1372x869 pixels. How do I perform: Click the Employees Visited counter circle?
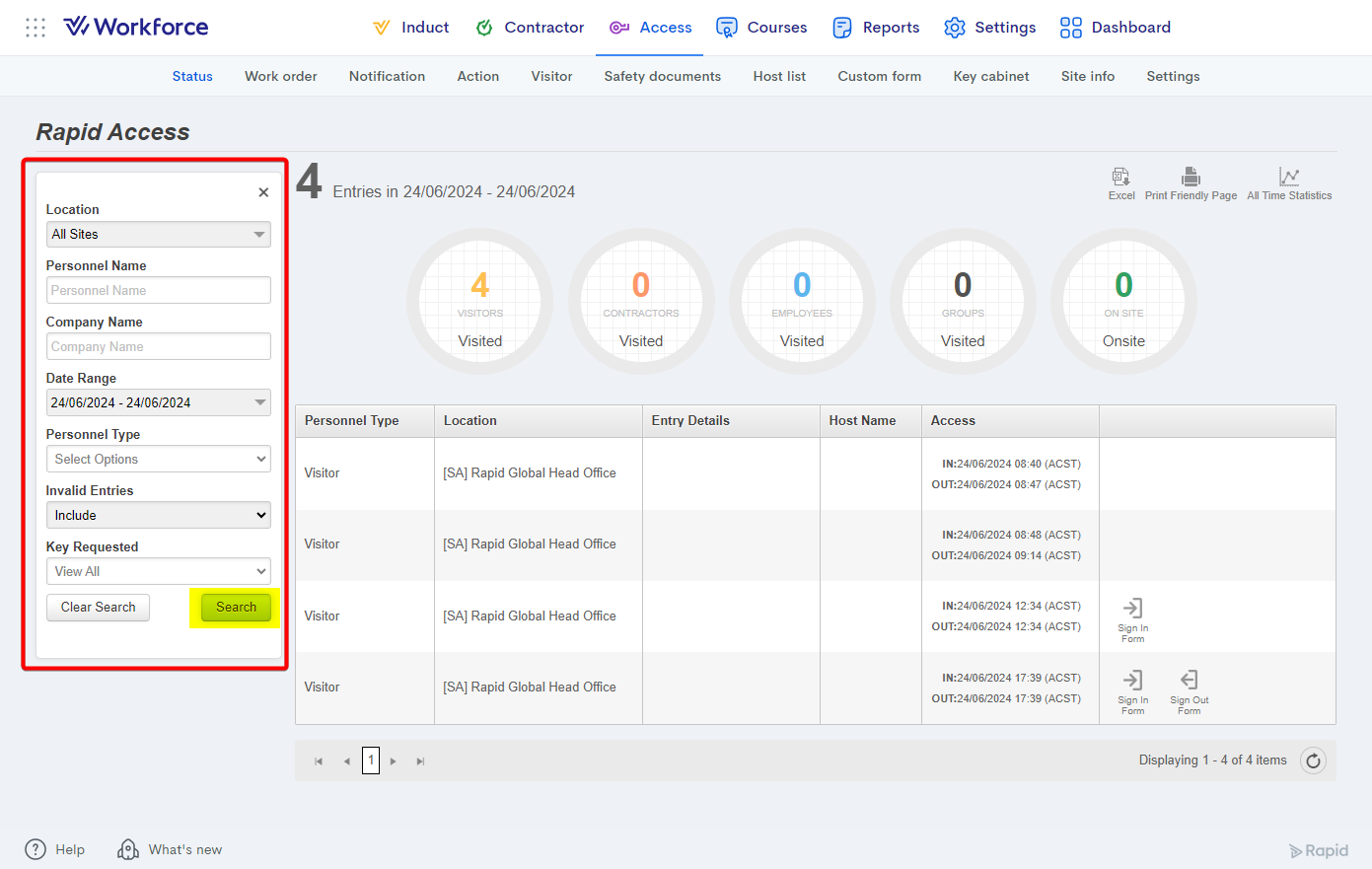(802, 301)
